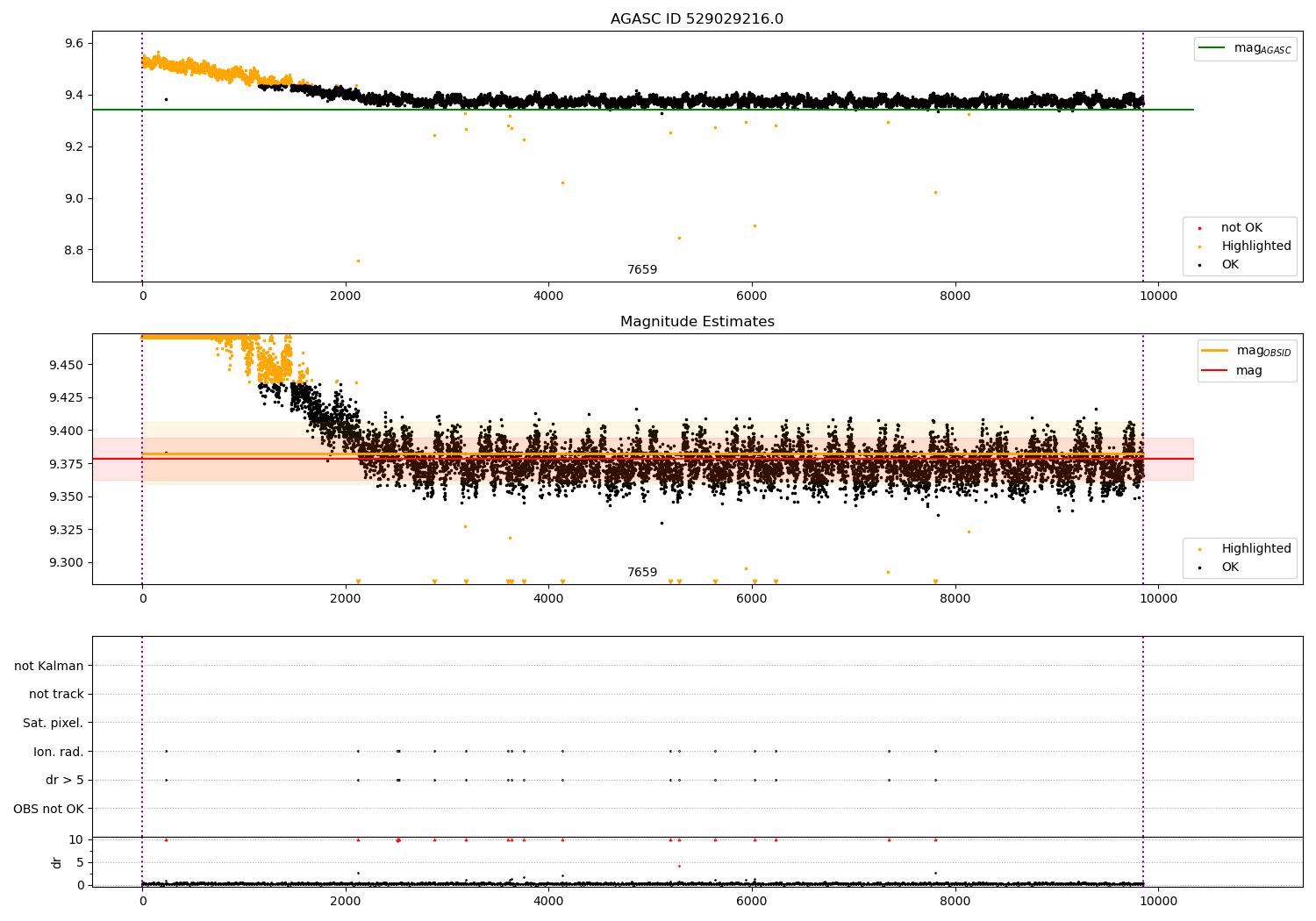1316x921 pixels.
Task: Click the 'not OK' legend entry
Action: coord(1229,228)
